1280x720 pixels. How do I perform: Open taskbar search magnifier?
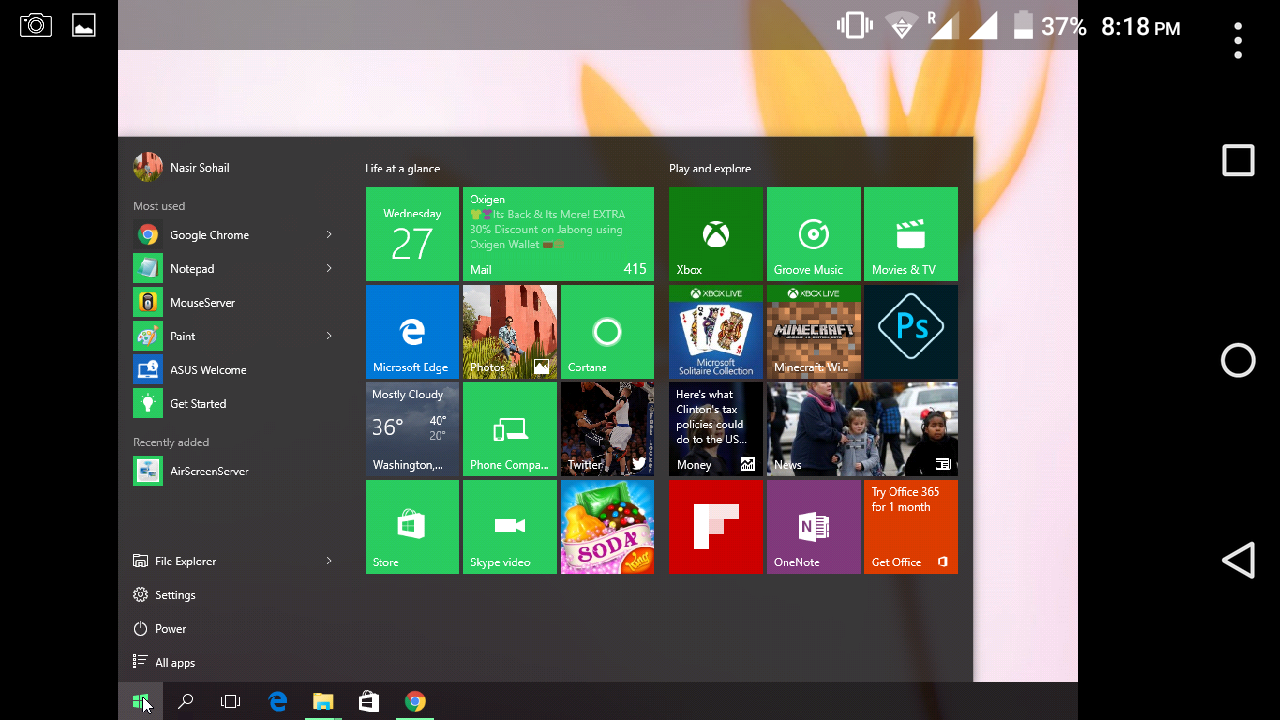coord(185,702)
